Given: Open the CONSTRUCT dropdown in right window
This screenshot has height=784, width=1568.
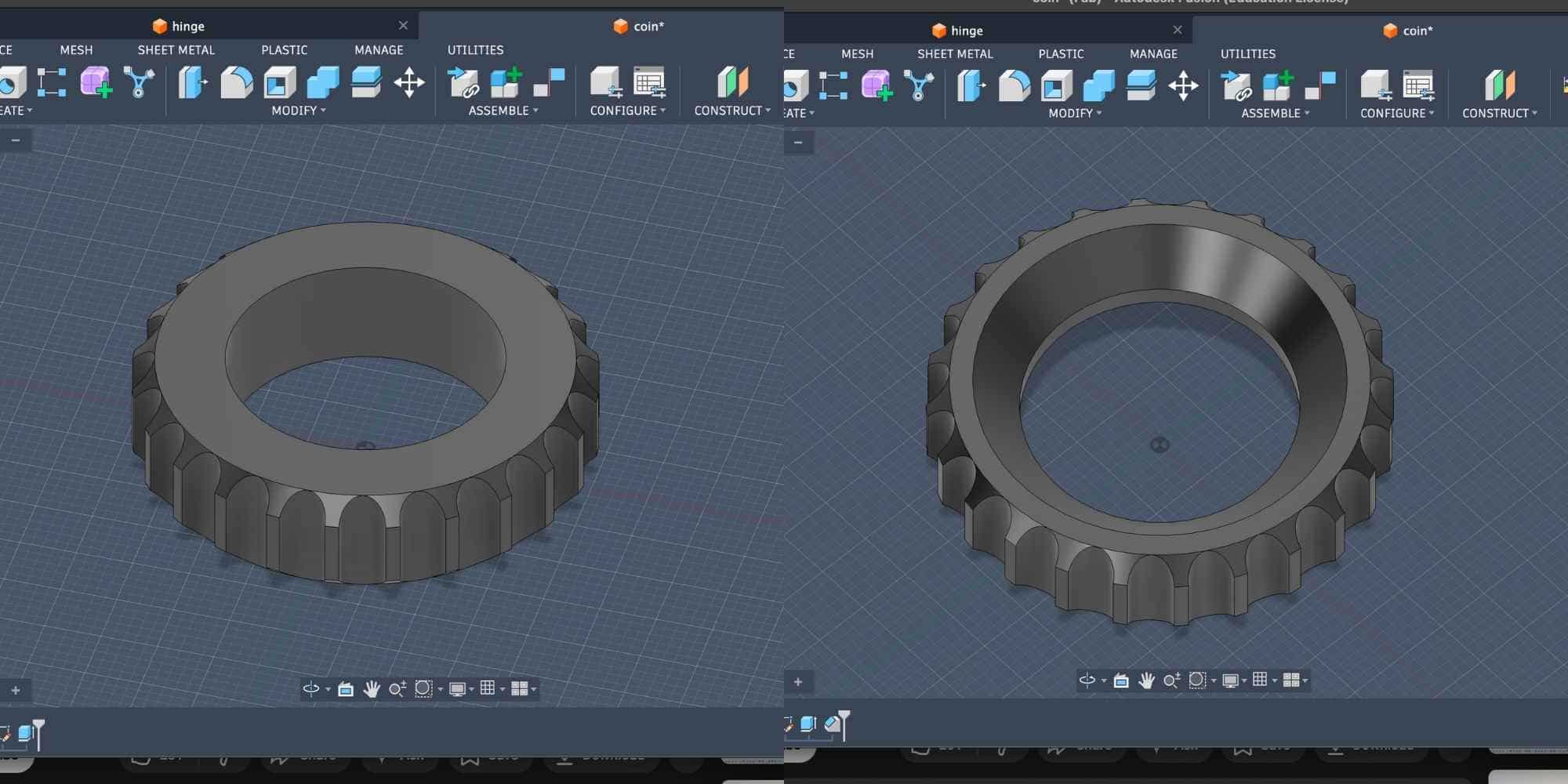Looking at the screenshot, I should (x=1499, y=114).
